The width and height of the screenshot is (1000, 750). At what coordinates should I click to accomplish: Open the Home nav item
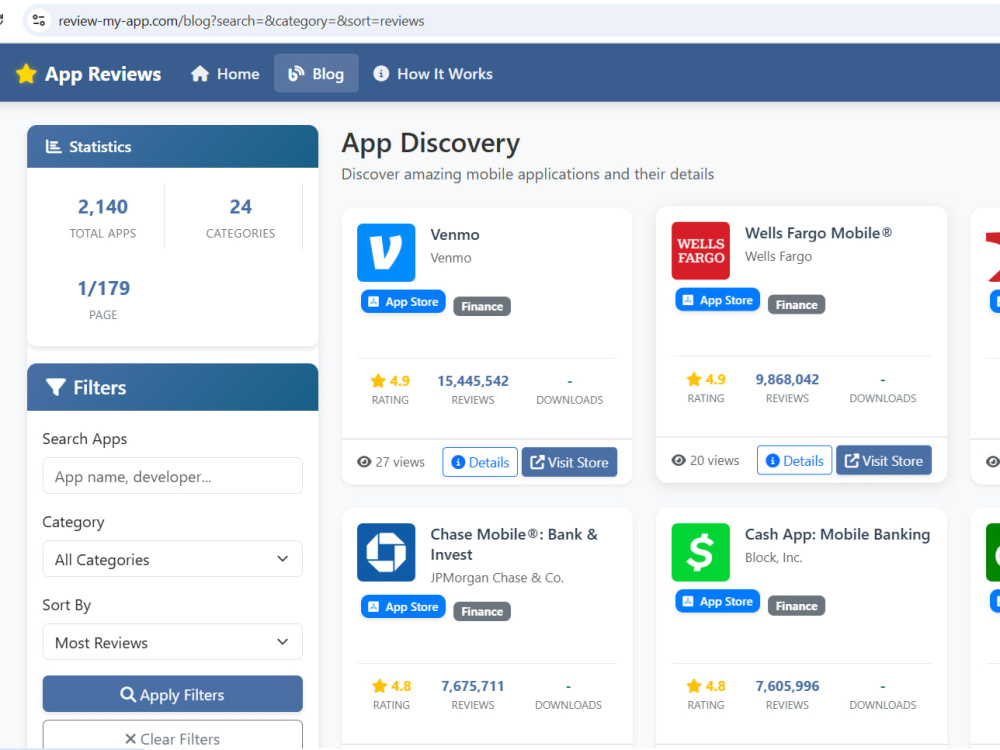[225, 74]
